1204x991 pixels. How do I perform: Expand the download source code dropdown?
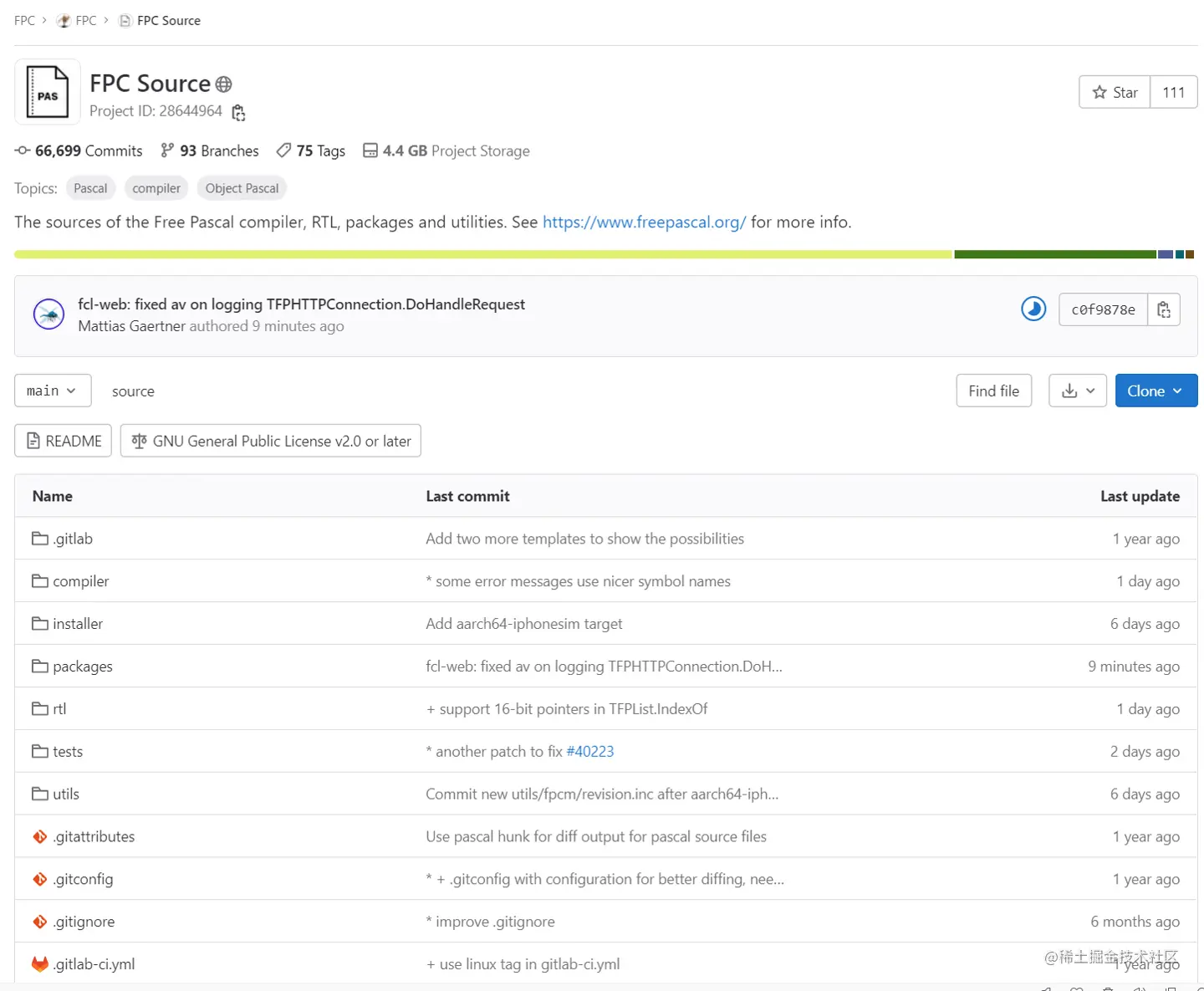click(x=1077, y=391)
